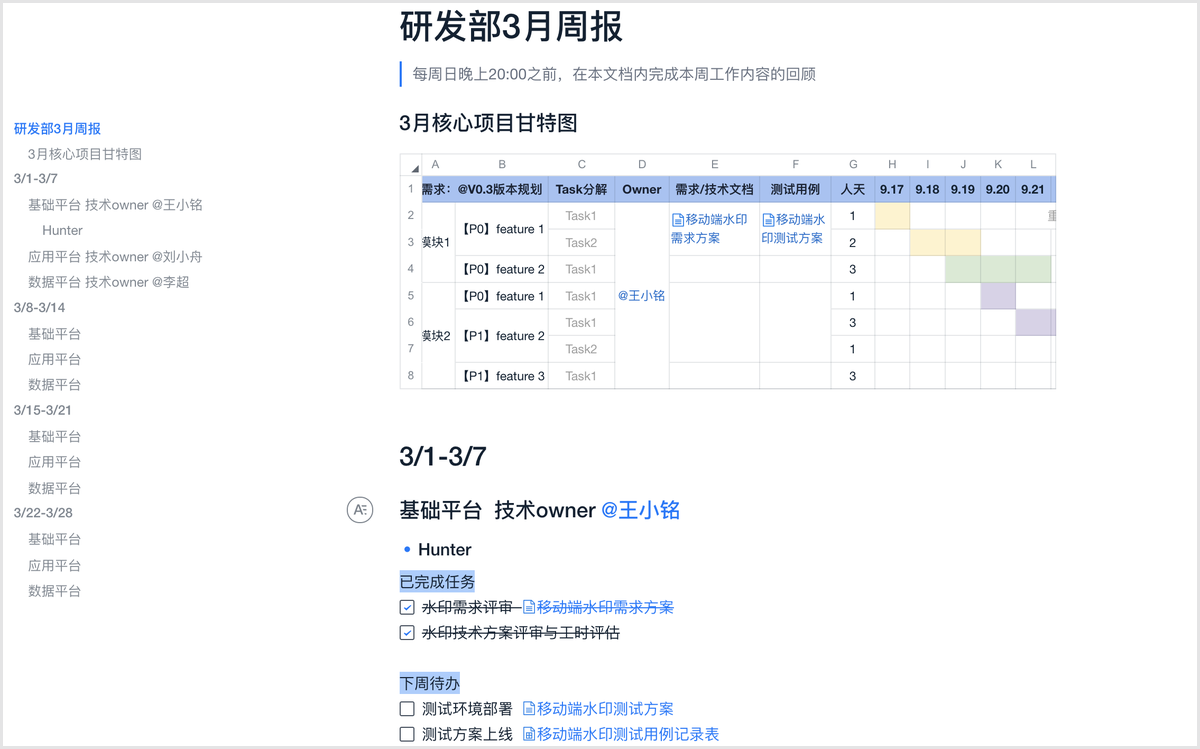Viewport: 1200px width, 749px height.
Task: Open 基础平台 under 3/15-3/21 in outline
Action: tap(54, 437)
